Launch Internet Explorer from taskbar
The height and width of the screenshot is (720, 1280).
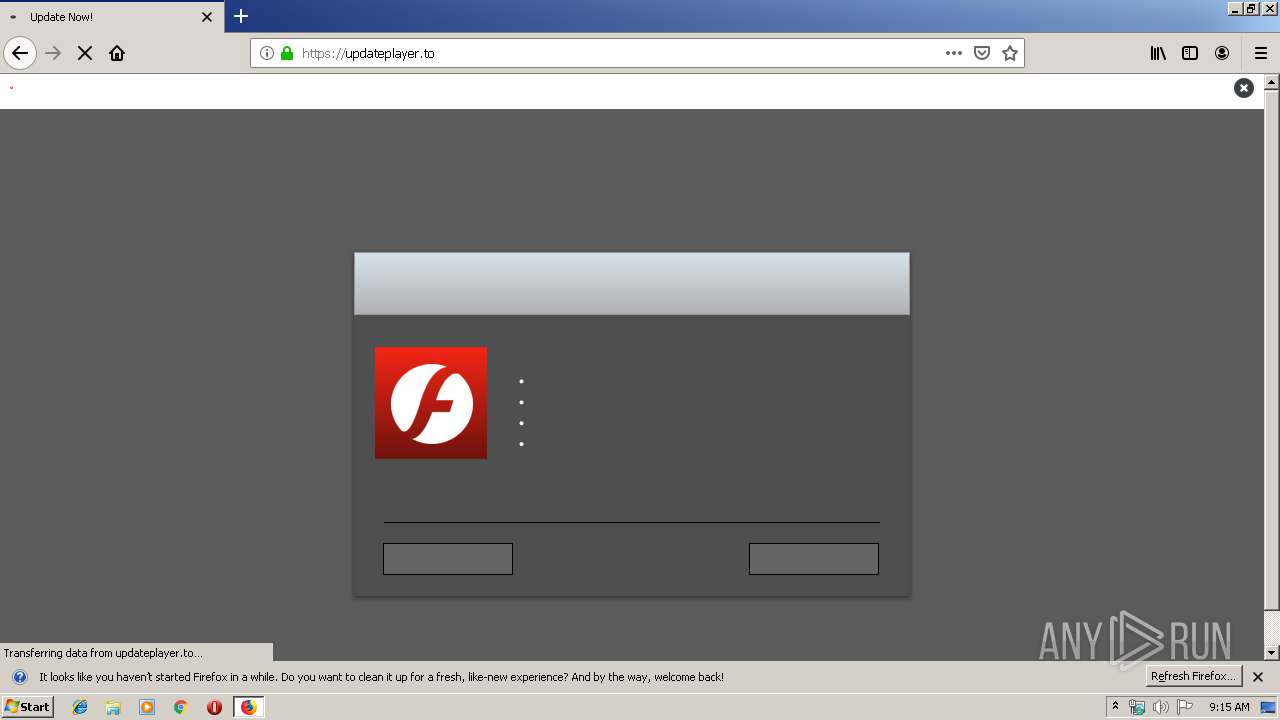click(81, 707)
